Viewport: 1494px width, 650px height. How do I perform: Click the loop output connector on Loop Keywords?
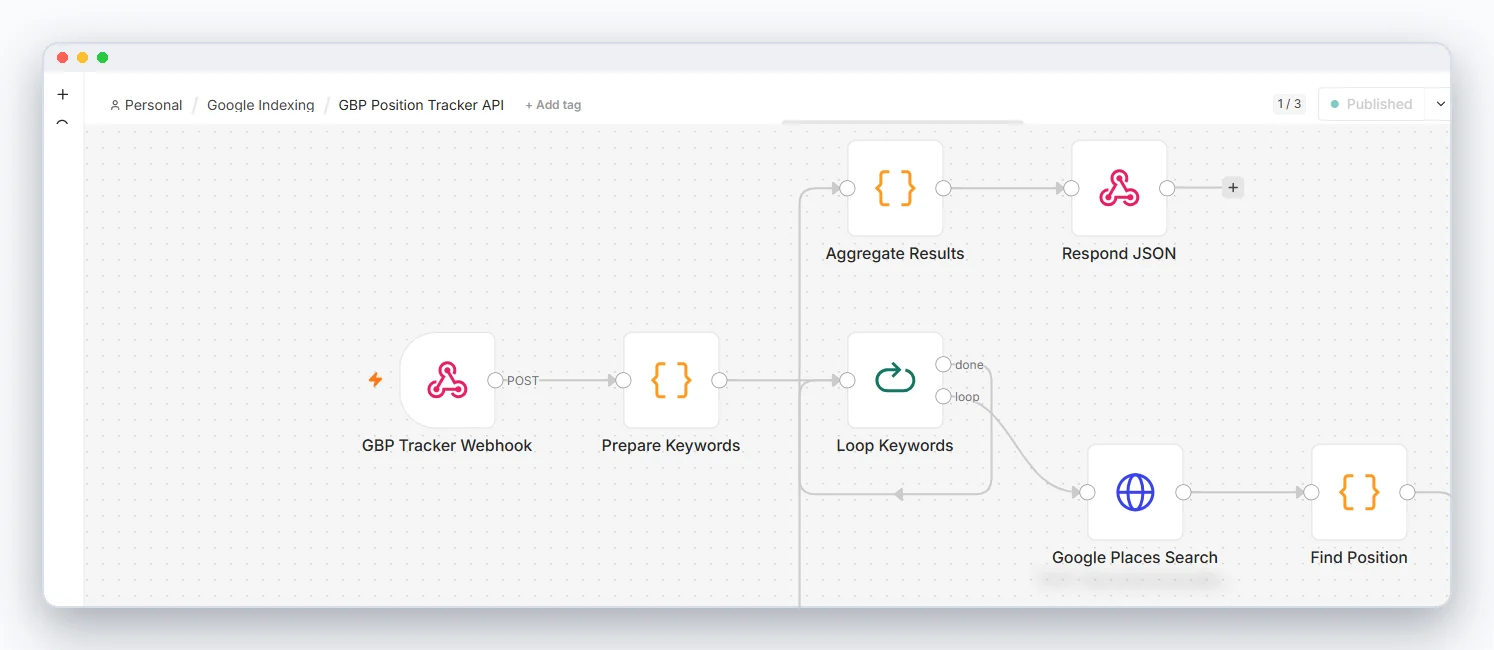943,396
